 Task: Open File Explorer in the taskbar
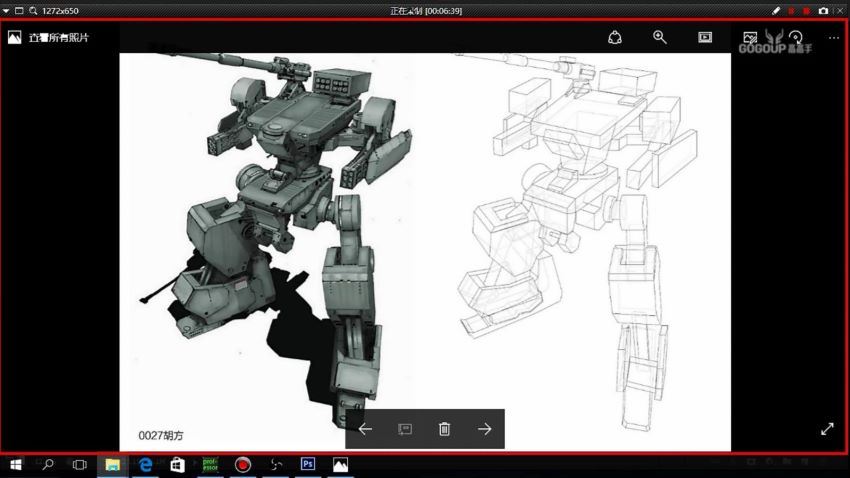[113, 465]
